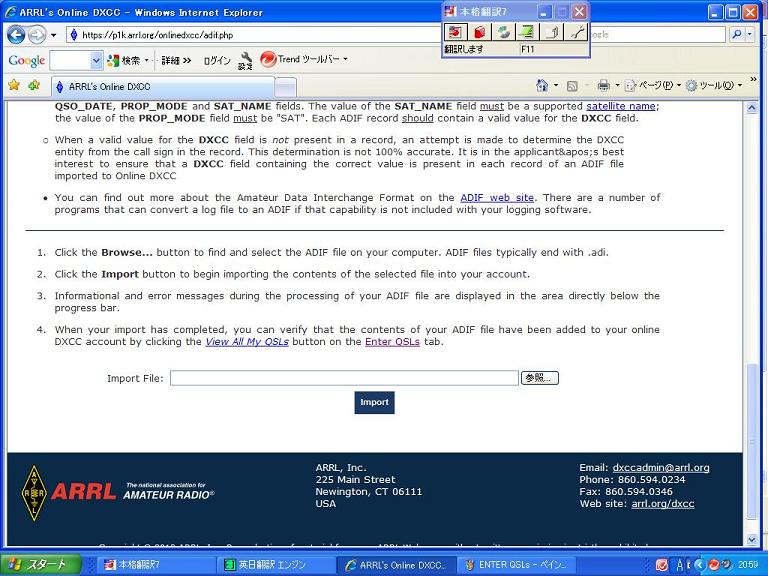Click the browser forward arrow

37,35
